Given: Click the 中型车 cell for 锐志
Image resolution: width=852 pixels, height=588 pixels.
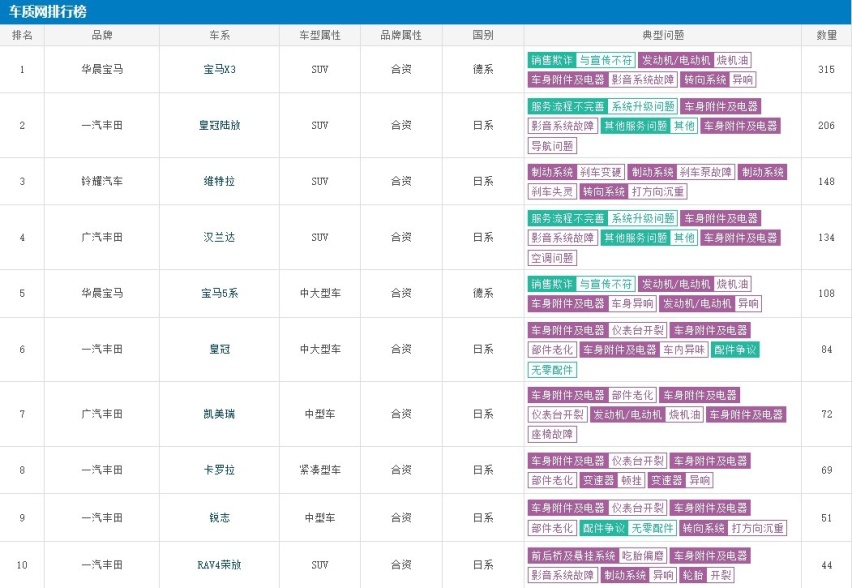Looking at the screenshot, I should point(320,517).
